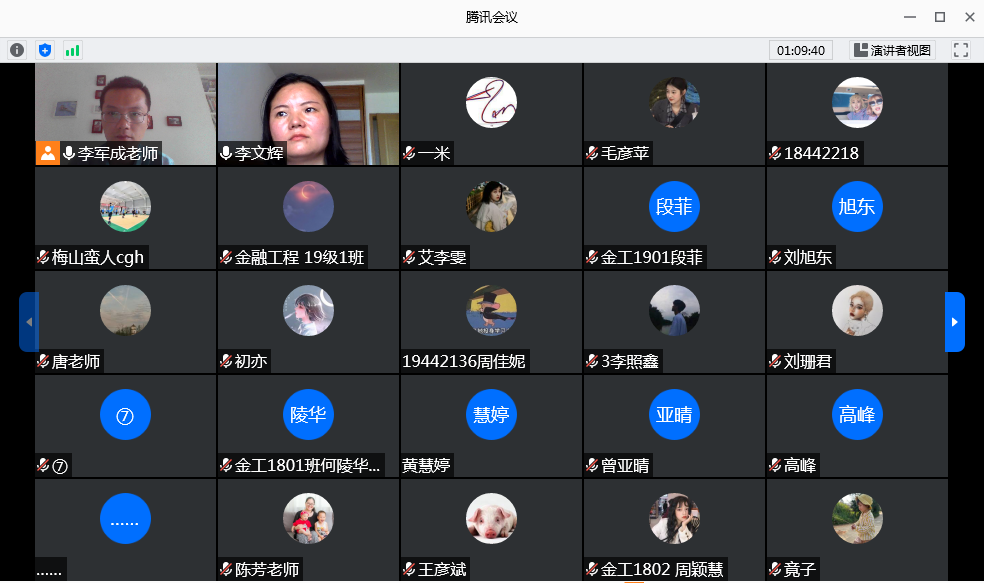This screenshot has height=583, width=984.
Task: Check the green network signal icon
Action: [73, 50]
